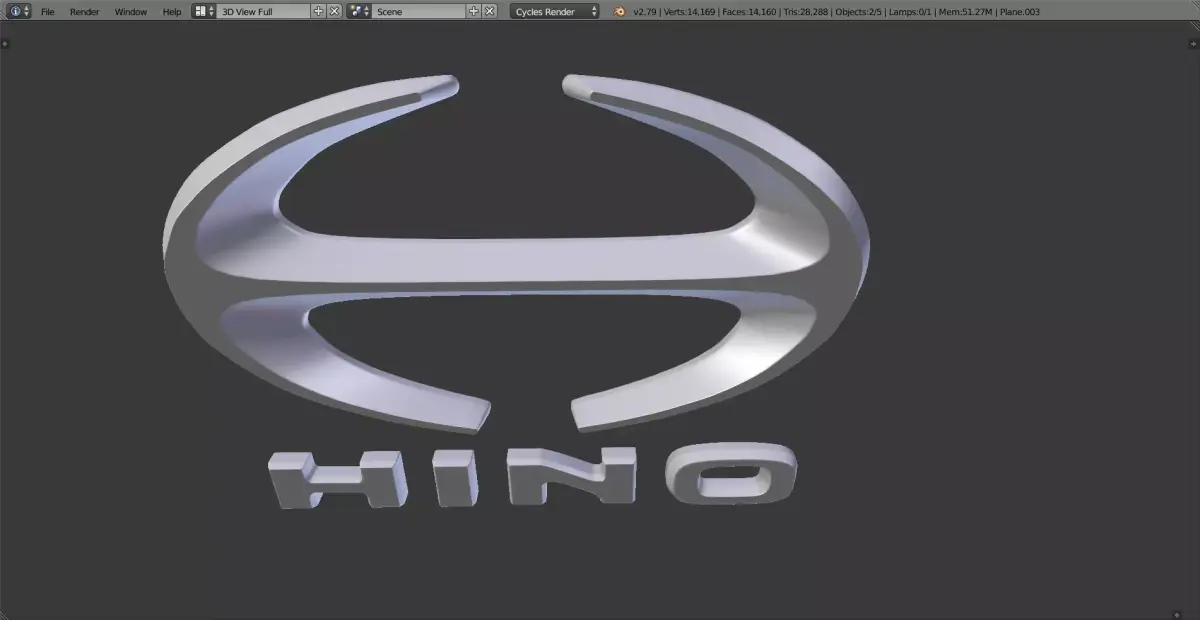The height and width of the screenshot is (620, 1200).
Task: Click the Scene name field
Action: (419, 11)
